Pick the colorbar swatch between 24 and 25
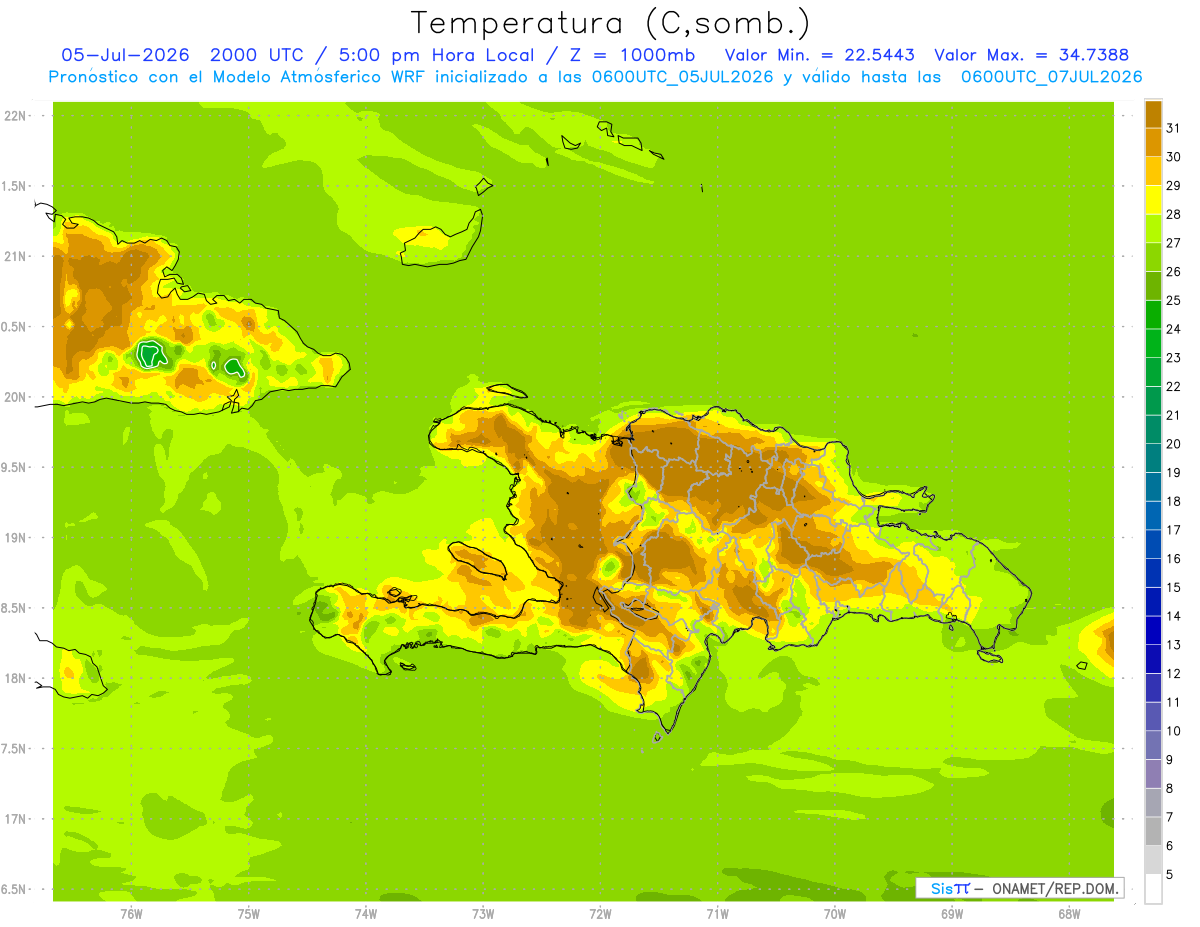Viewport: 1200px width, 927px height. click(1153, 314)
